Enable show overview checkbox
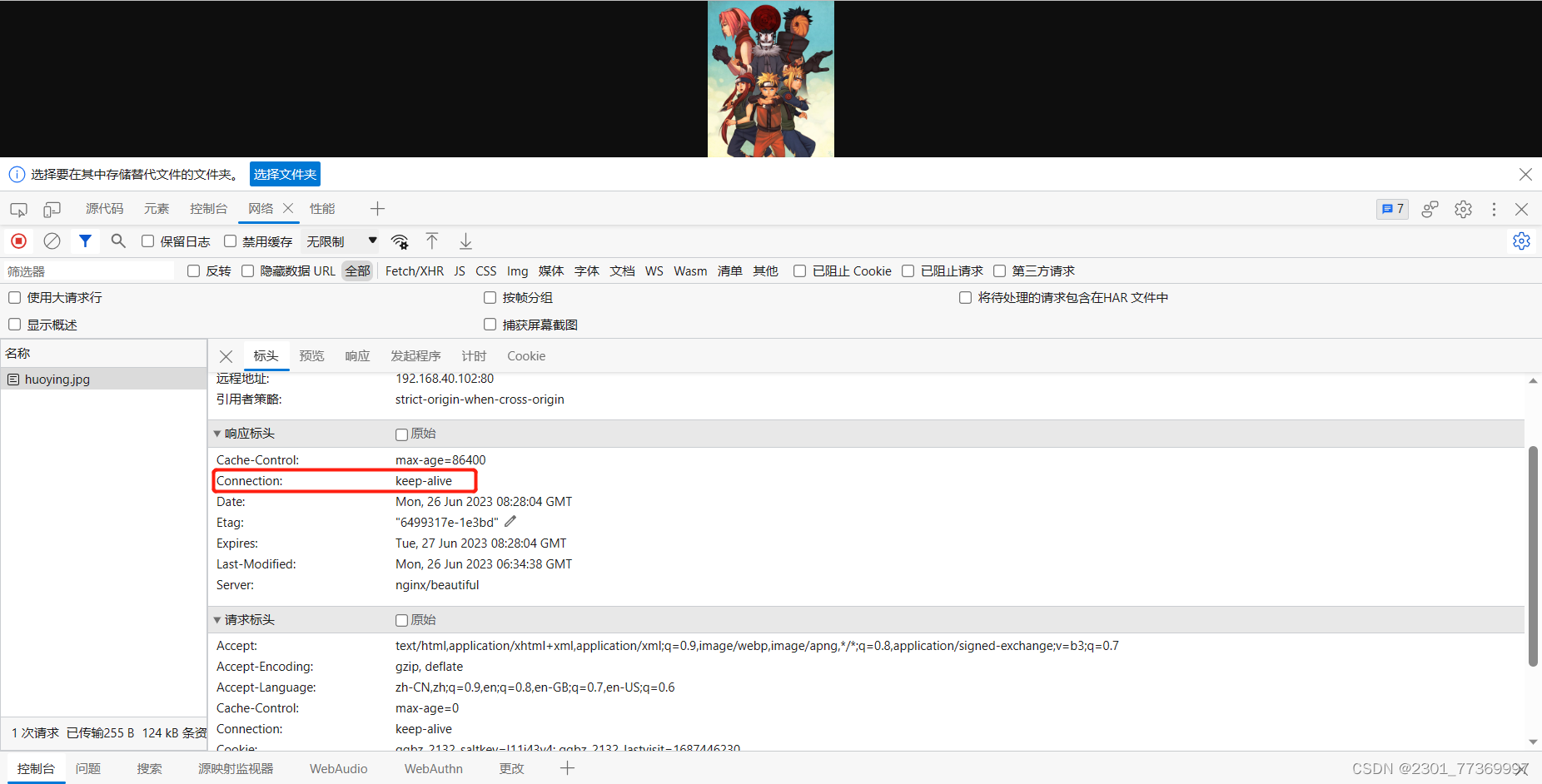The width and height of the screenshot is (1542, 784). [14, 325]
